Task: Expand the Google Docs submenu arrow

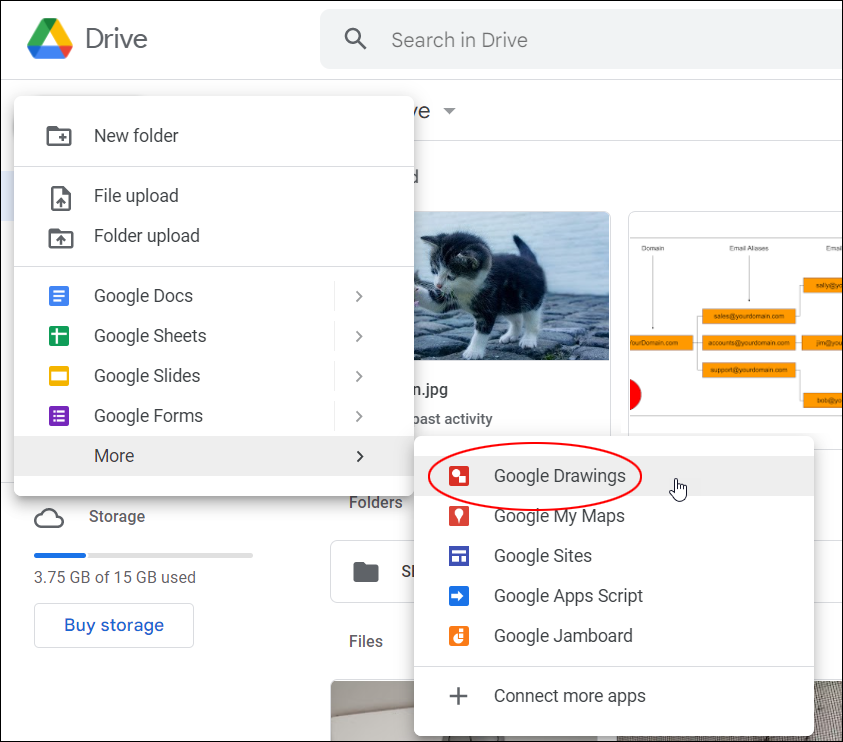Action: pyautogui.click(x=359, y=296)
